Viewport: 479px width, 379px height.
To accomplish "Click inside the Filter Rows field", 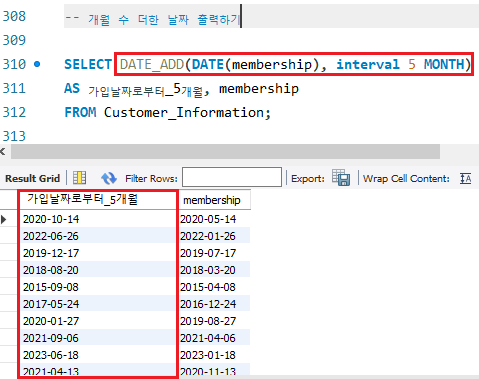I will pyautogui.click(x=232, y=177).
